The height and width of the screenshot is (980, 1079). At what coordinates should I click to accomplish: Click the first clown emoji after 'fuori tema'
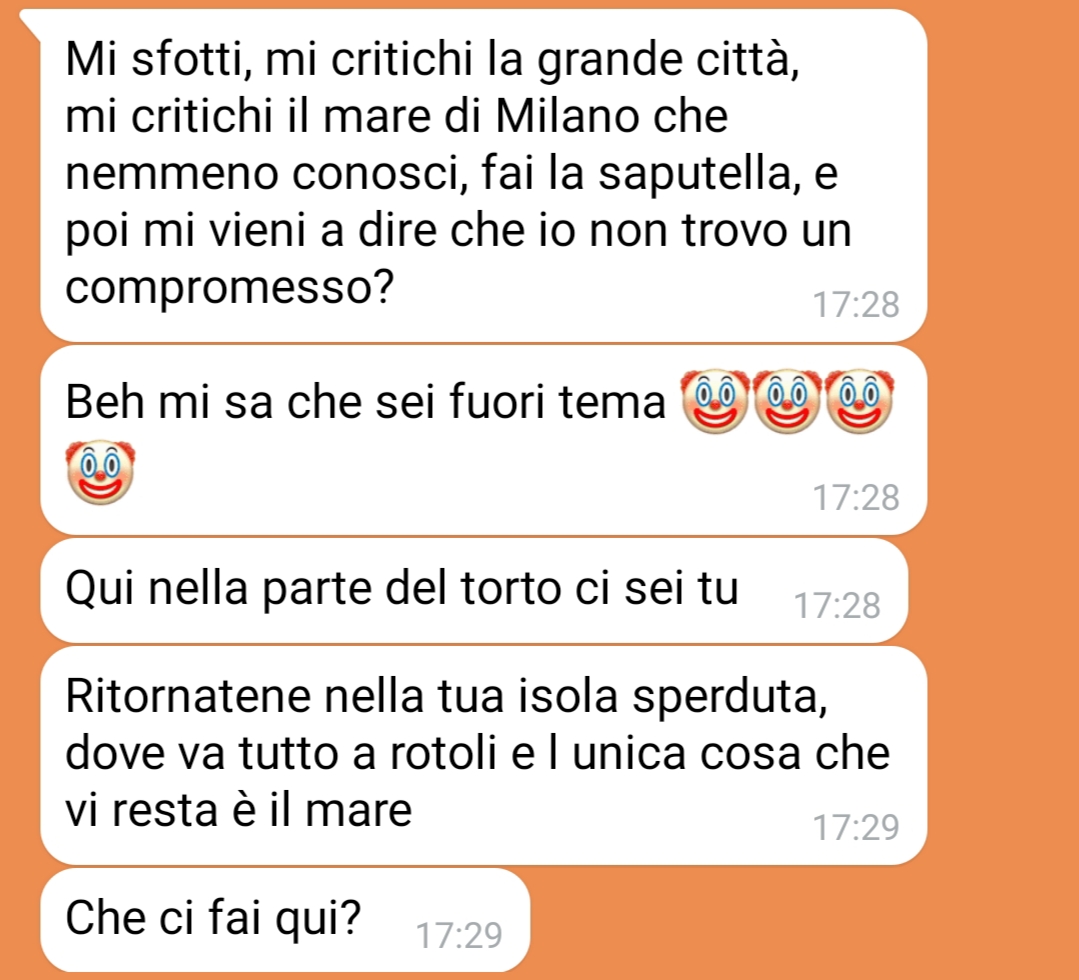tap(714, 401)
